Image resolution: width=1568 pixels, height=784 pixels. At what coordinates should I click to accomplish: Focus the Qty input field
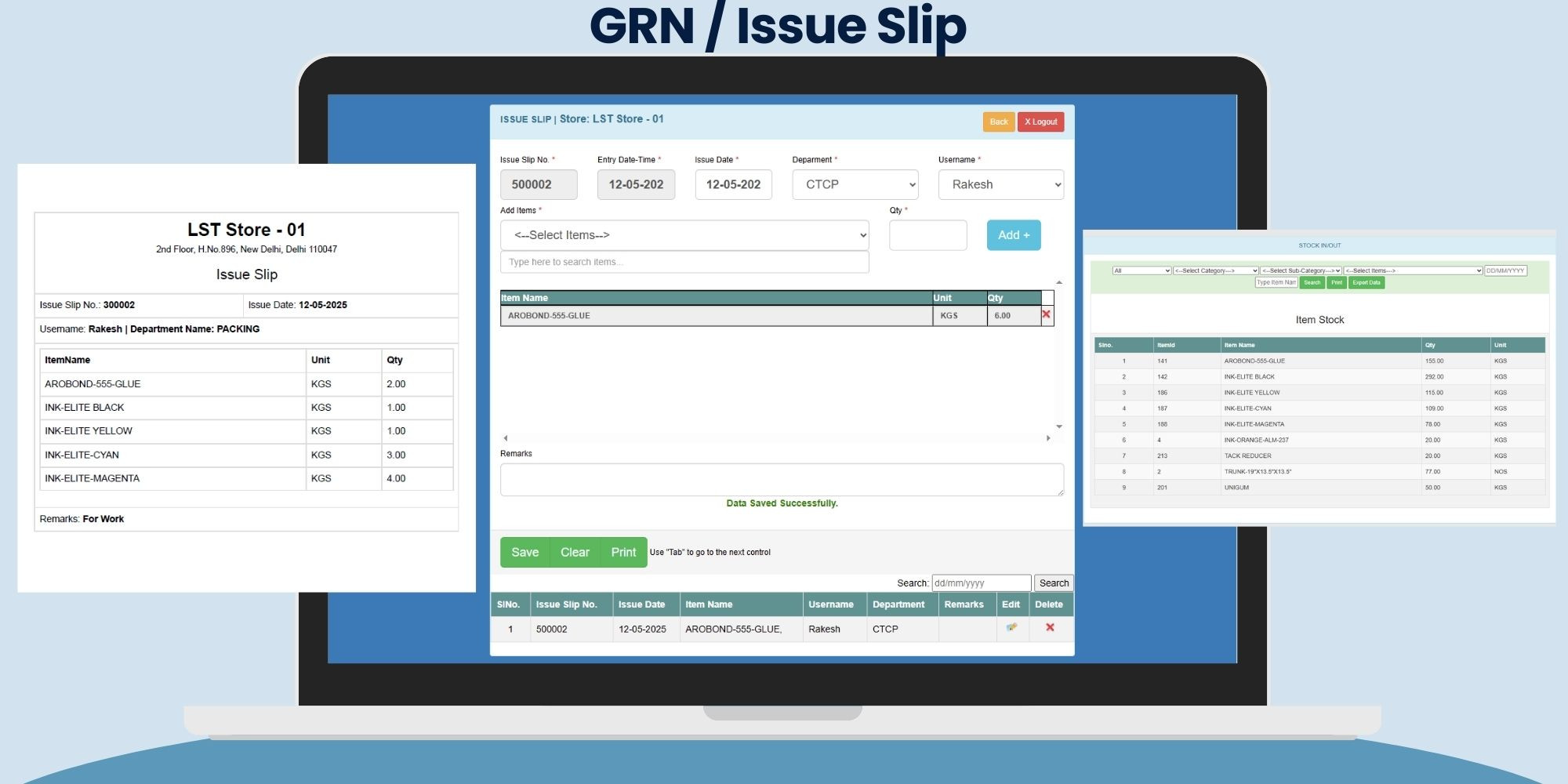click(927, 235)
